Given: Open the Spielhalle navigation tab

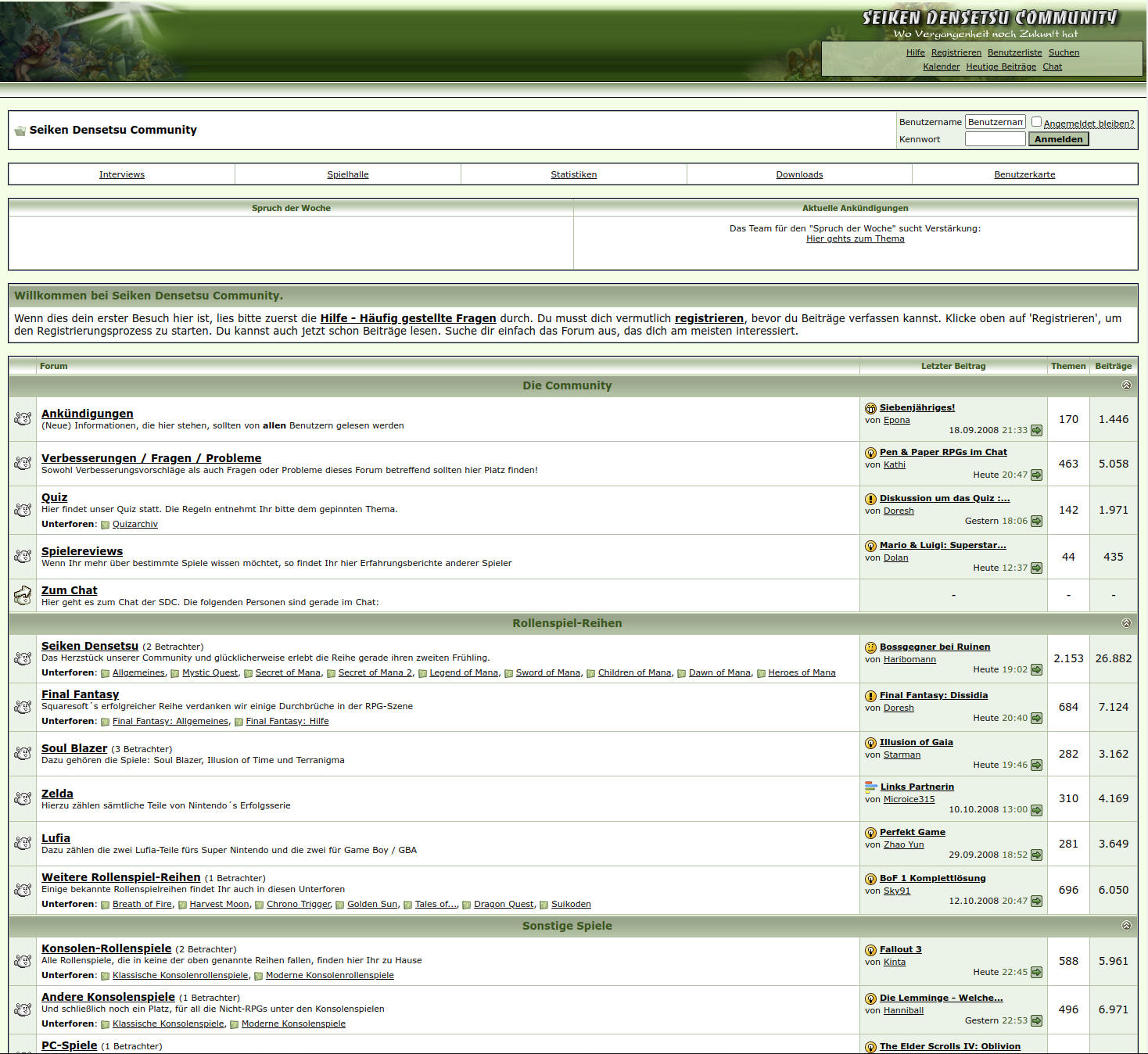Looking at the screenshot, I should point(348,174).
